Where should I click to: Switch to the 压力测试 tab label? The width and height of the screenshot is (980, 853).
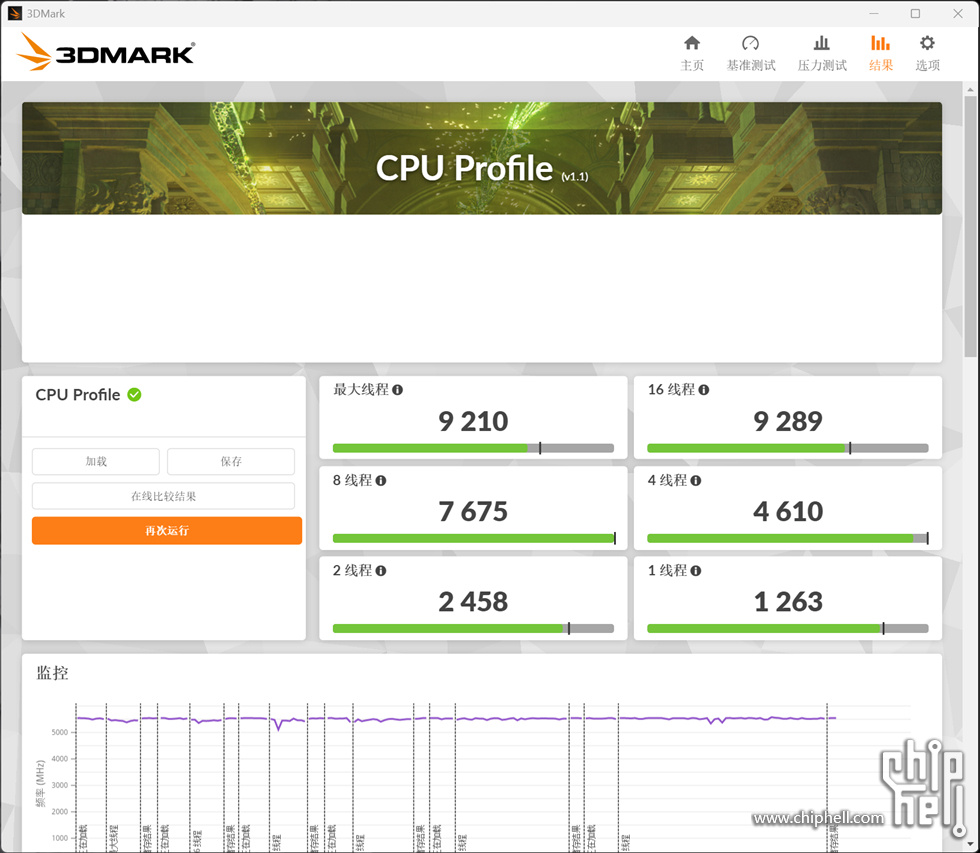point(822,66)
